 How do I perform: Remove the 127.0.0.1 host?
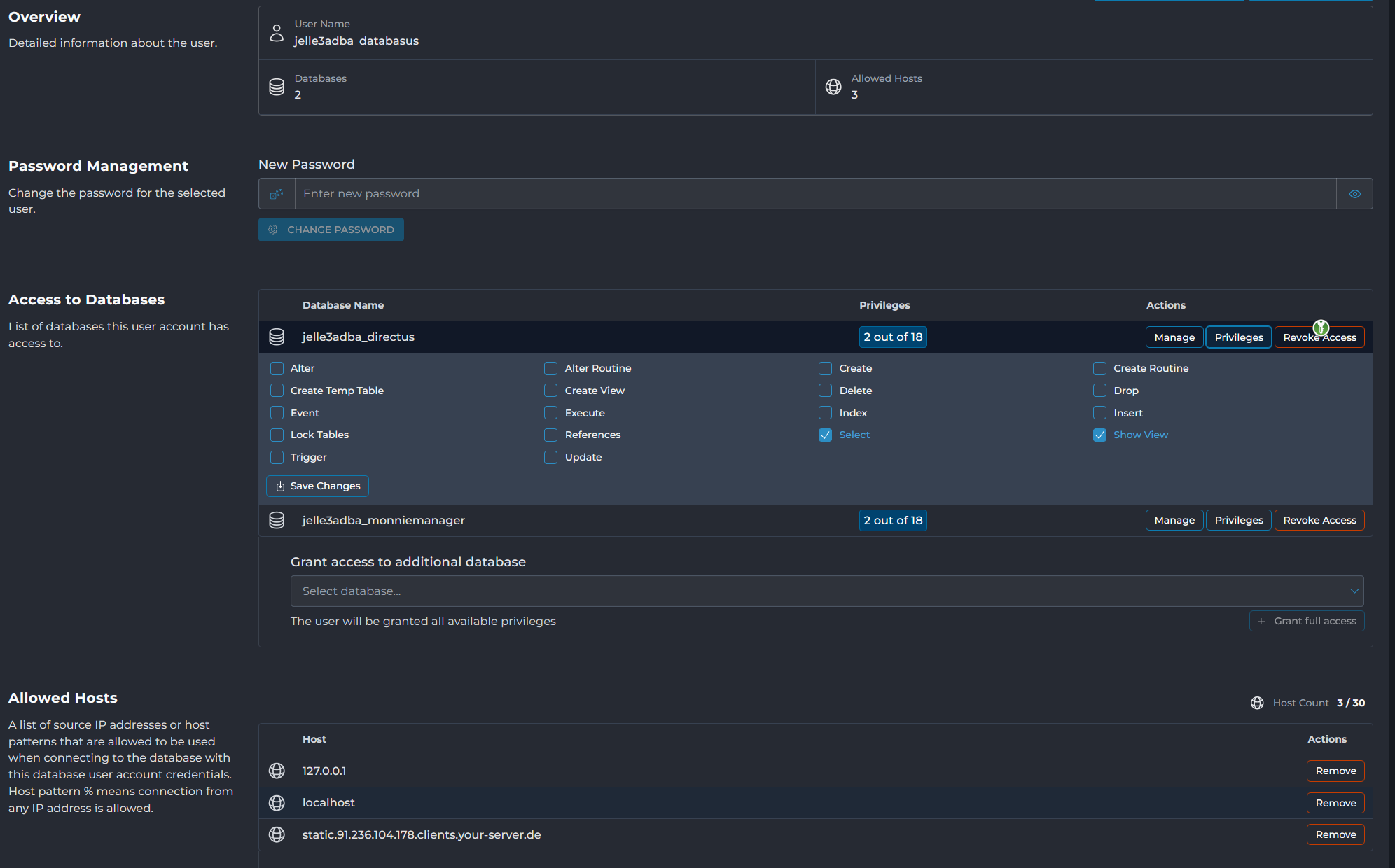pyautogui.click(x=1335, y=771)
